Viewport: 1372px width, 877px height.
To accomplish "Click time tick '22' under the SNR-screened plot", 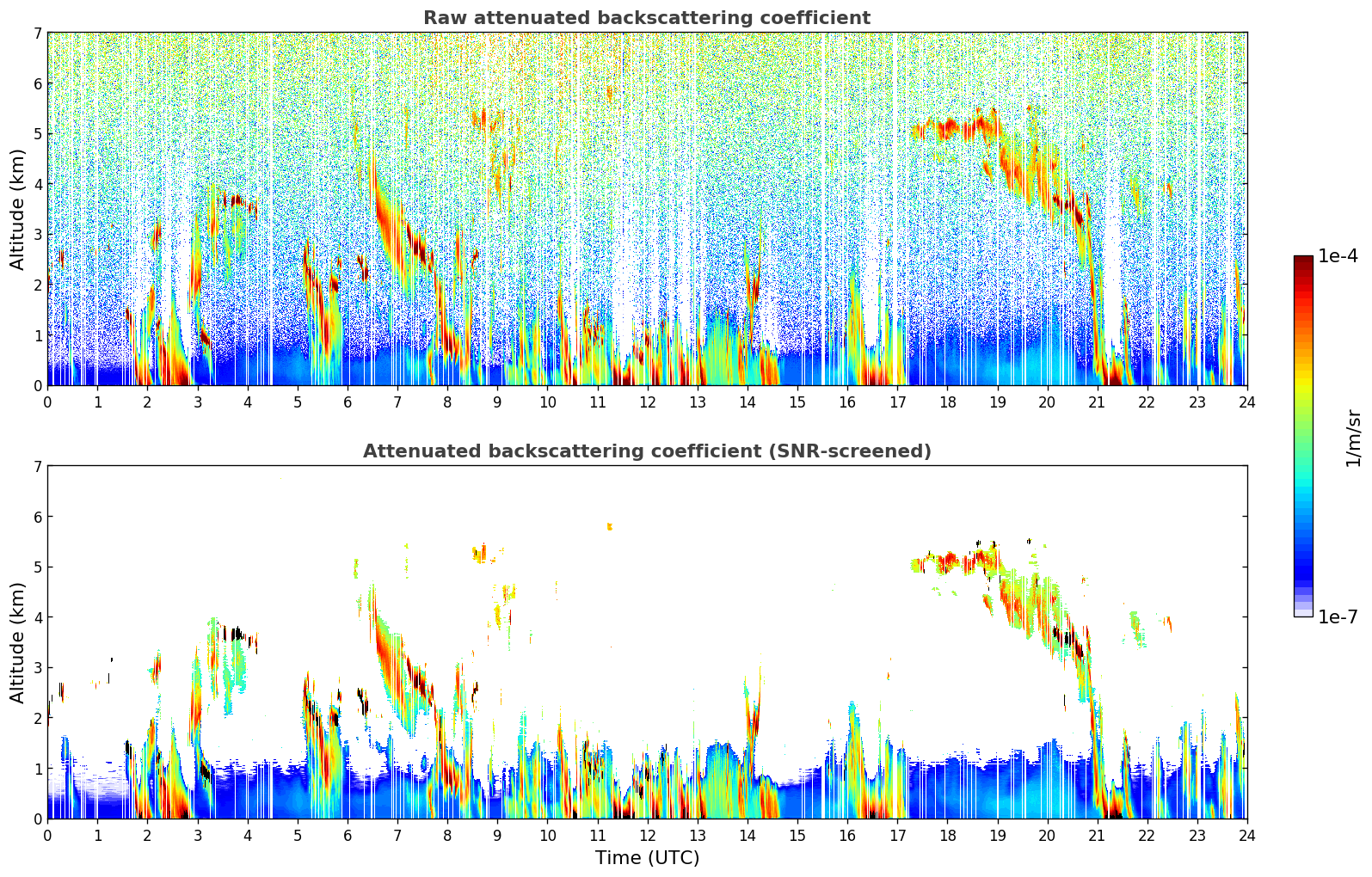I will click(x=1147, y=835).
